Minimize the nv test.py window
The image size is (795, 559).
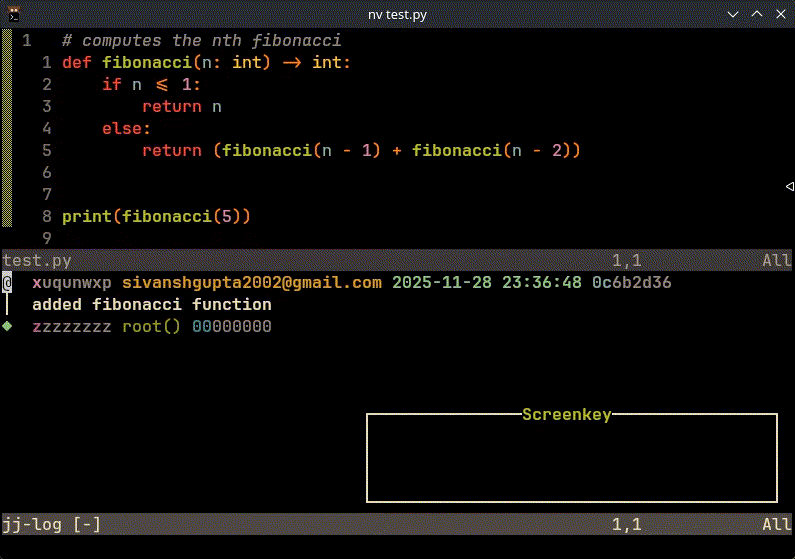pyautogui.click(x=732, y=13)
